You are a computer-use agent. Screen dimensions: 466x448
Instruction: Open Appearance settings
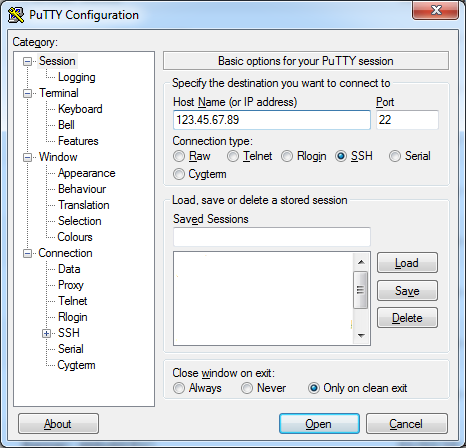point(86,173)
